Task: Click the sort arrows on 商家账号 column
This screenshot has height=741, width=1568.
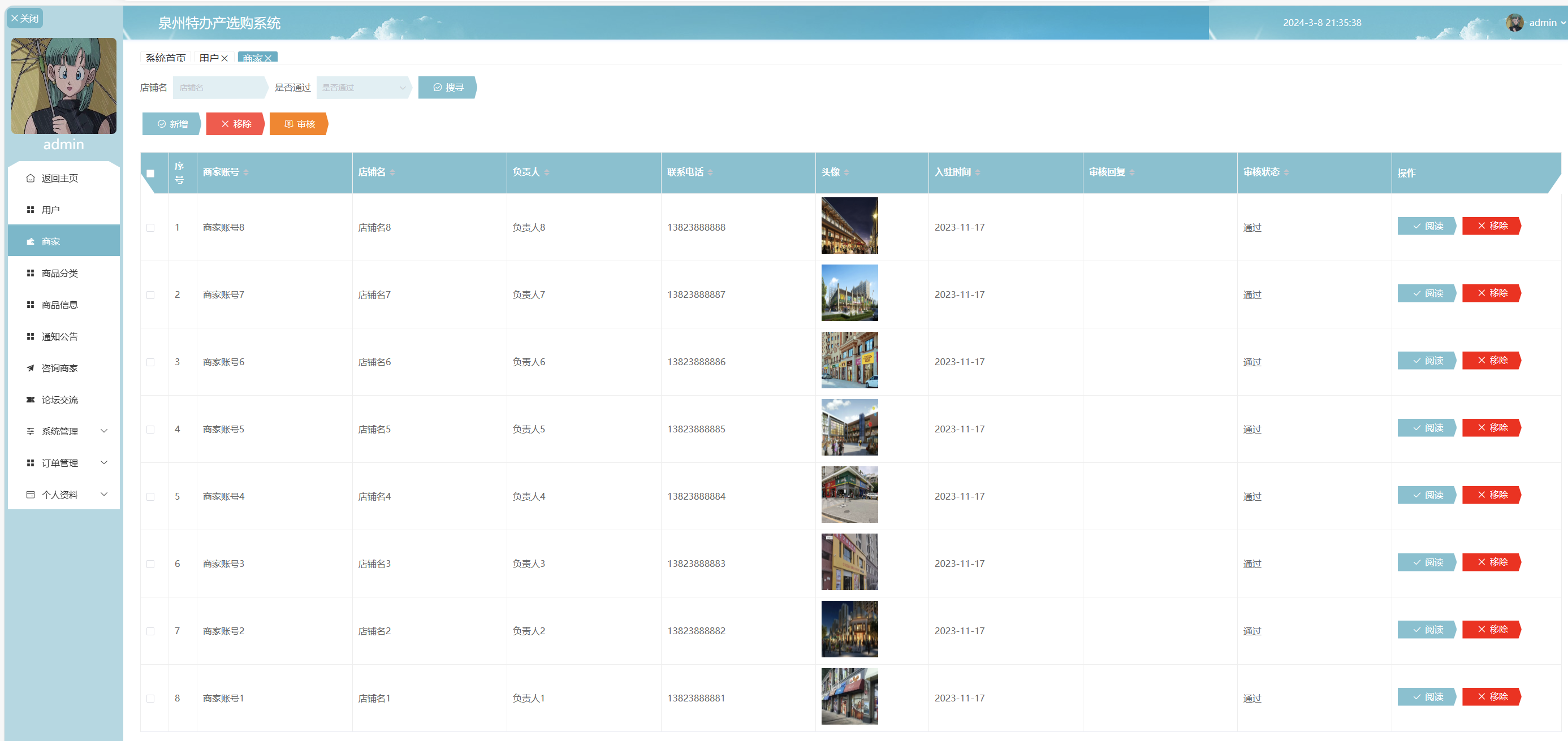Action: pyautogui.click(x=246, y=173)
